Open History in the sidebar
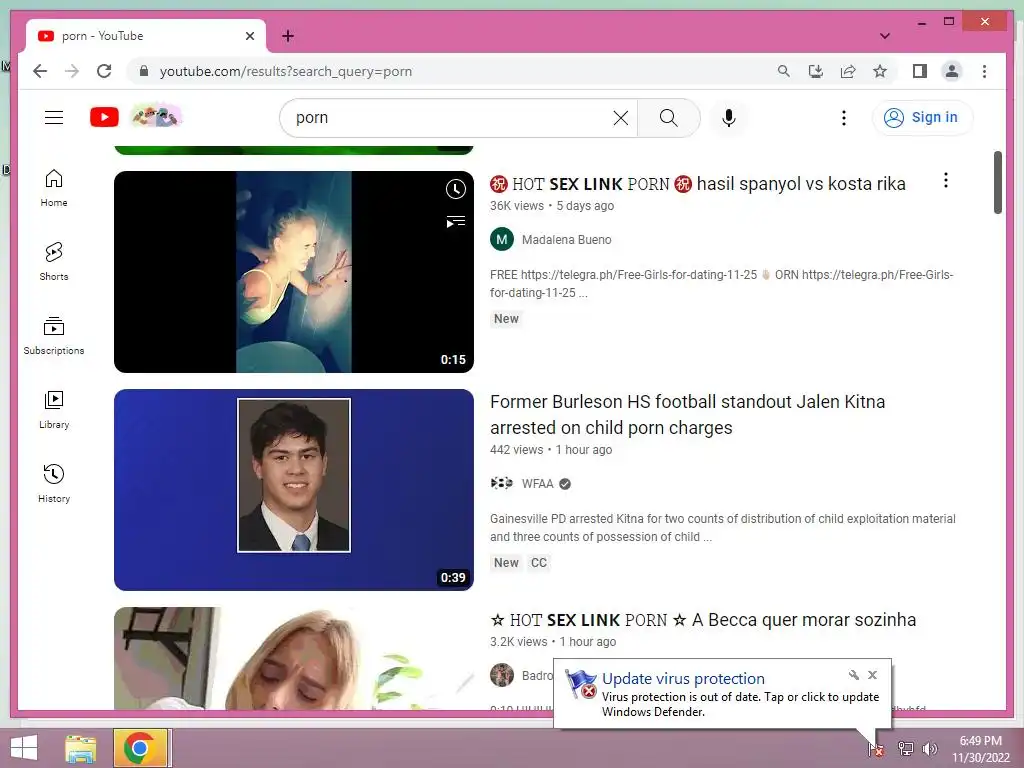Screen dimensions: 1024x768 (x=54, y=483)
